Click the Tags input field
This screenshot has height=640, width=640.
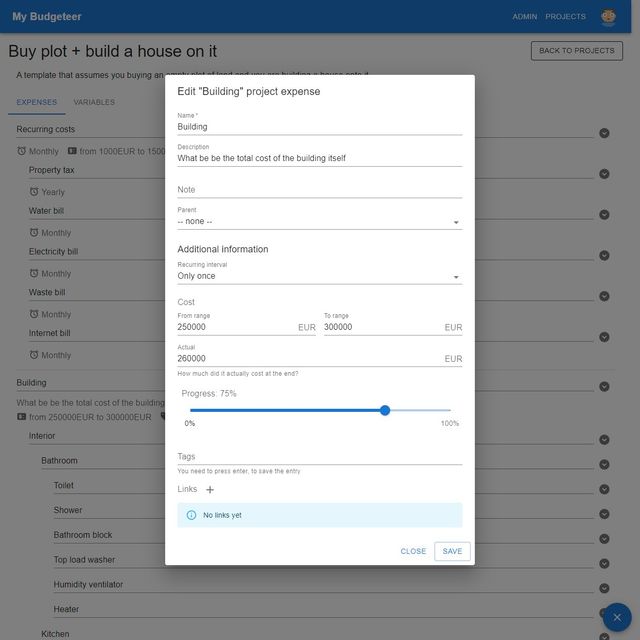(x=320, y=457)
